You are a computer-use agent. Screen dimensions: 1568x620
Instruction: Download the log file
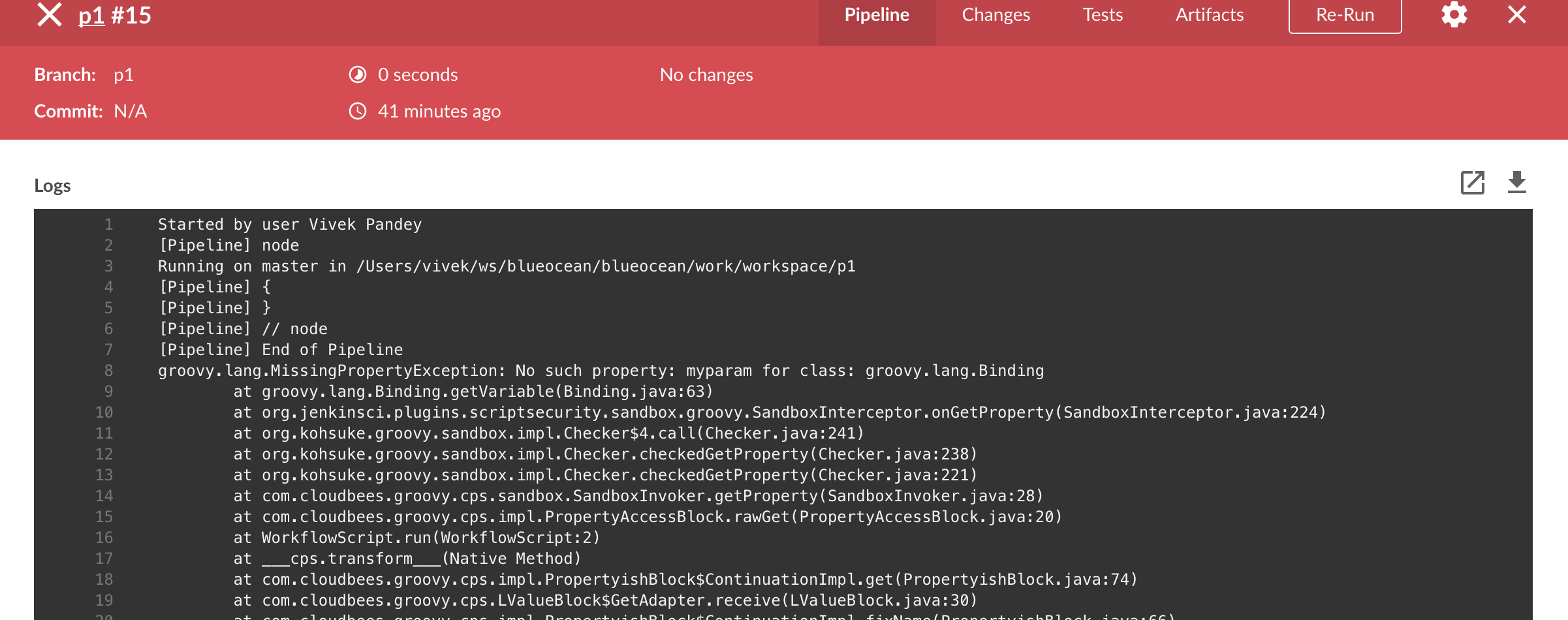pyautogui.click(x=1516, y=183)
